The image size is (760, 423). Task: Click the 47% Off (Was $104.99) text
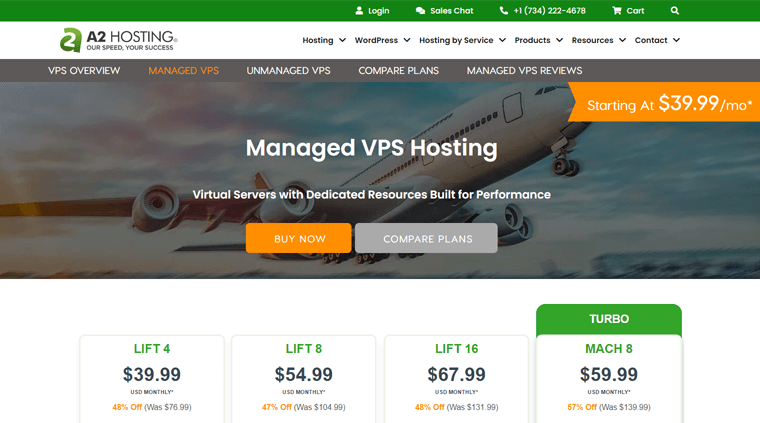click(304, 407)
